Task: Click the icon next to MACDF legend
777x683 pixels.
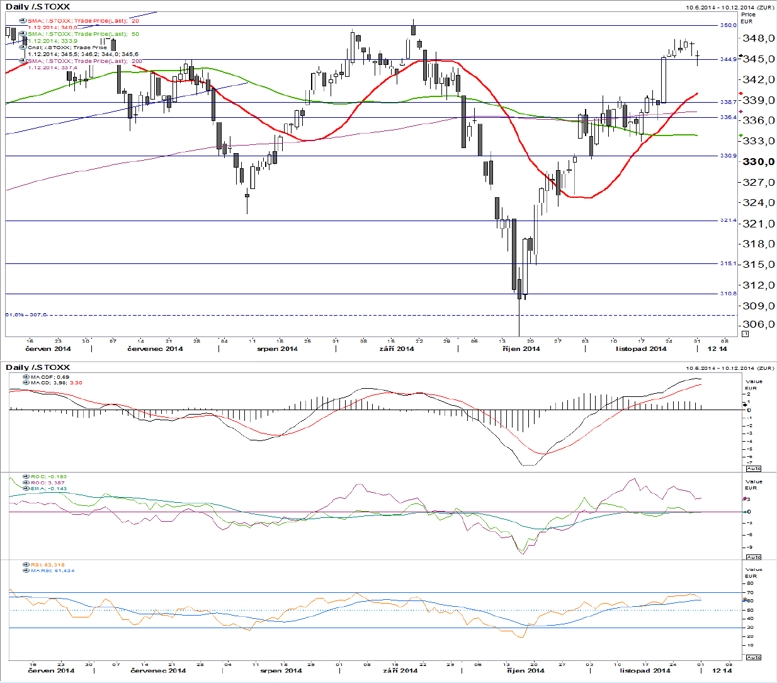Action: 26,377
